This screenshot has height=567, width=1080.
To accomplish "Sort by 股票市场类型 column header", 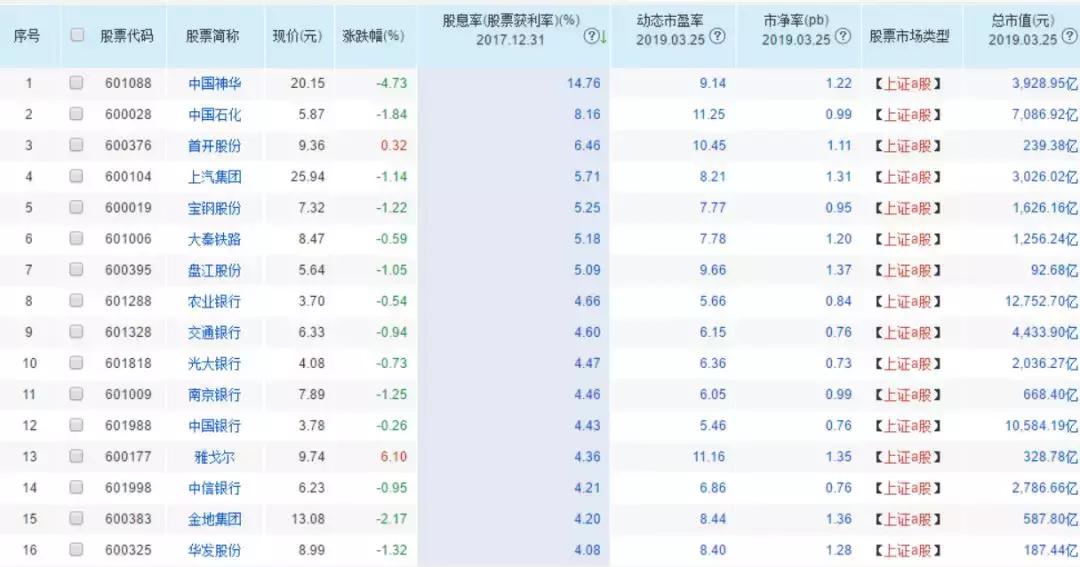I will 909,36.
